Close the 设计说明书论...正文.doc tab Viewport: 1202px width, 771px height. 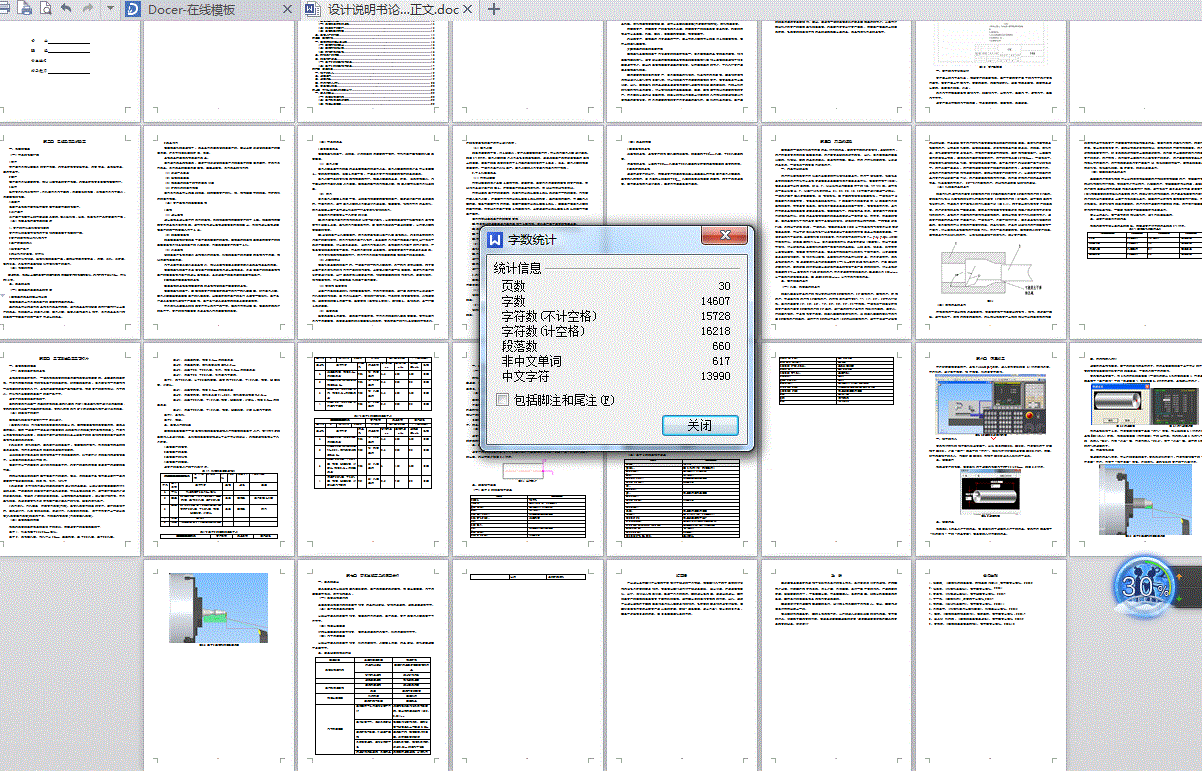pyautogui.click(x=467, y=9)
